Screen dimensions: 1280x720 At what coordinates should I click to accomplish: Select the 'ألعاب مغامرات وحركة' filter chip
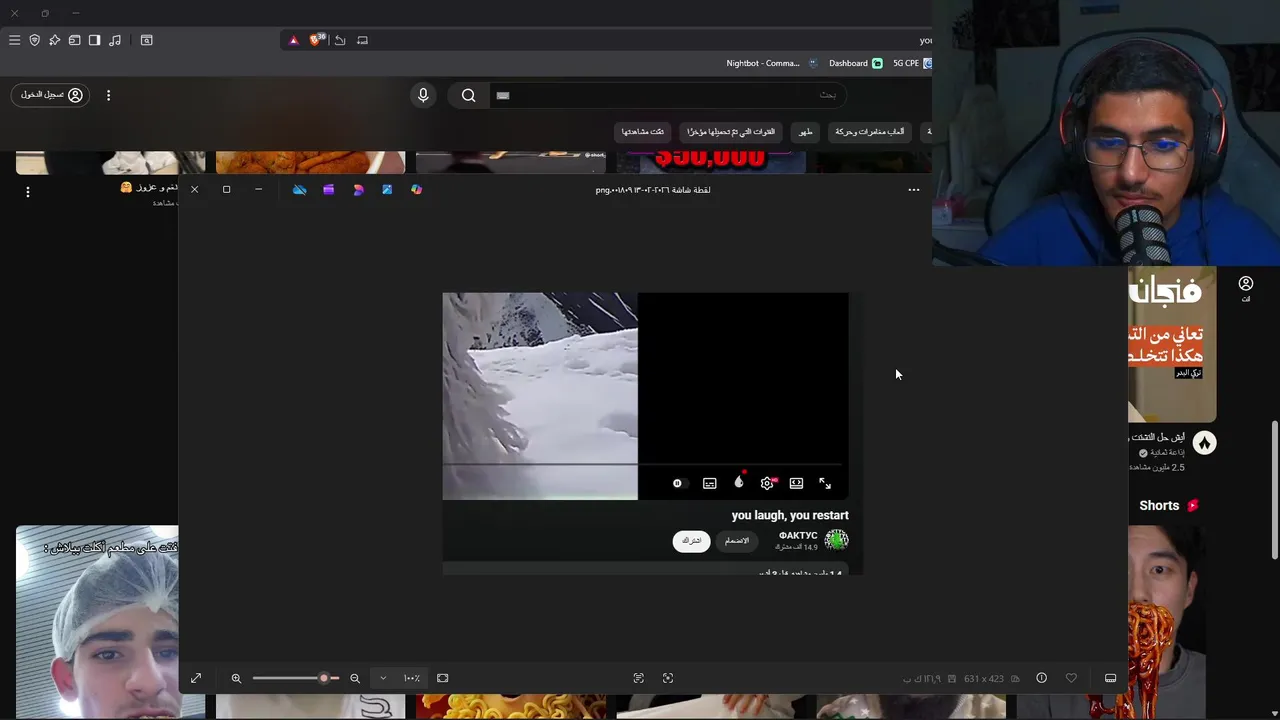coord(869,132)
